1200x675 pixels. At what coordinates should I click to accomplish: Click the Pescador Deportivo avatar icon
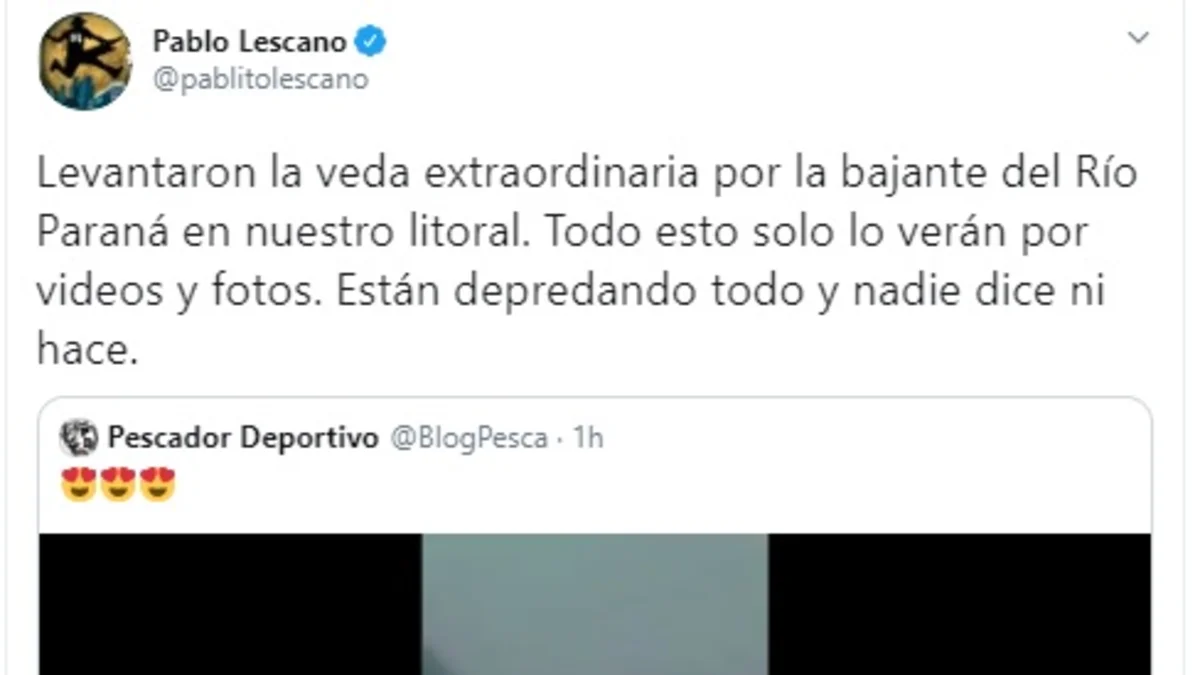79,438
